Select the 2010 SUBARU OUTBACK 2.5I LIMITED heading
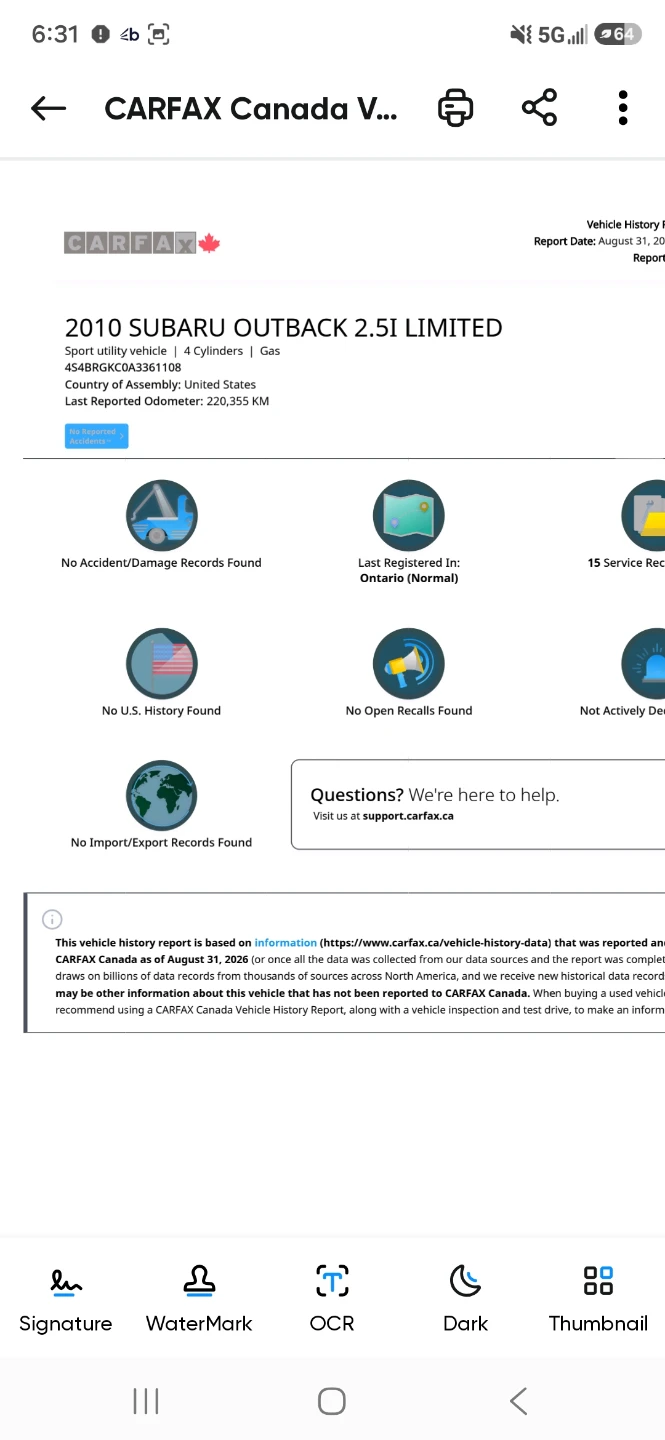This screenshot has height=1440, width=665. (x=283, y=328)
